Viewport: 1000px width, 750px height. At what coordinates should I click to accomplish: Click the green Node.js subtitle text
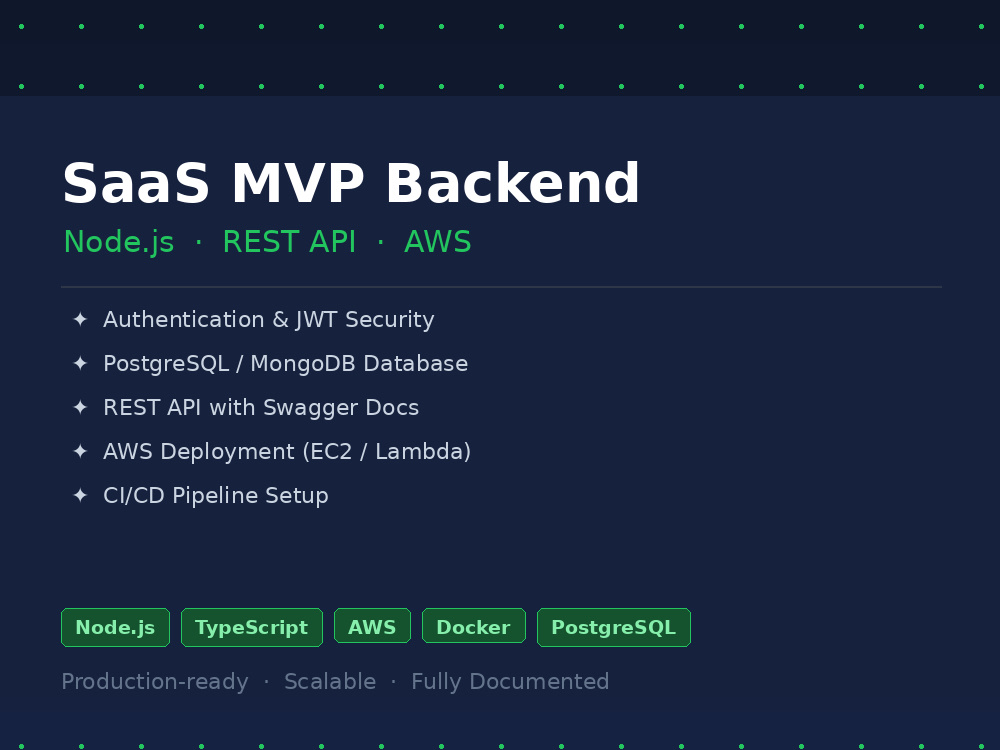[x=119, y=242]
